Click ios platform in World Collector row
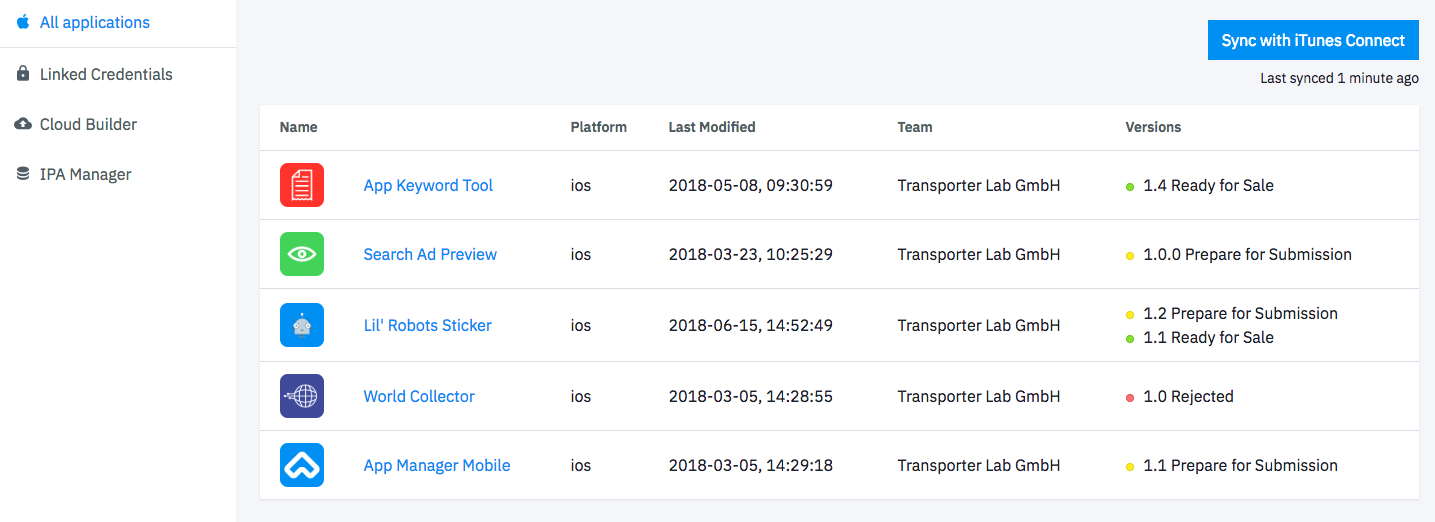This screenshot has width=1435, height=522. pos(581,396)
